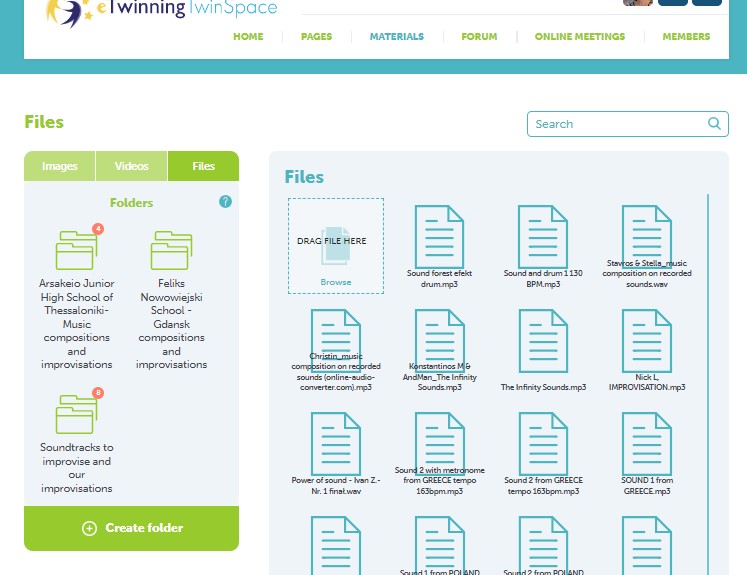747x575 pixels.
Task: Open the ONLINE MEETINGS menu item
Action: 580,37
